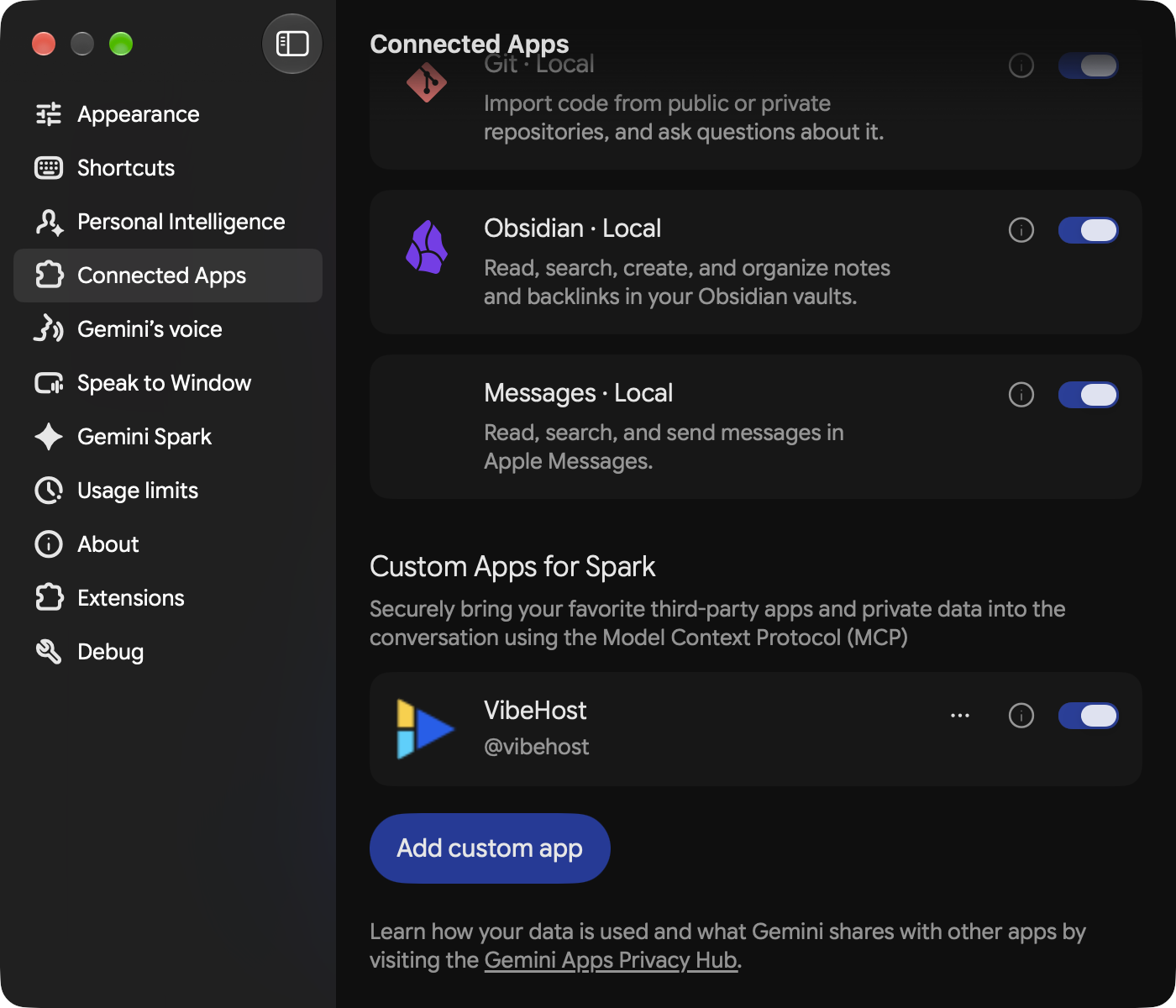
Task: Open the Debug section
Action: pyautogui.click(x=168, y=652)
